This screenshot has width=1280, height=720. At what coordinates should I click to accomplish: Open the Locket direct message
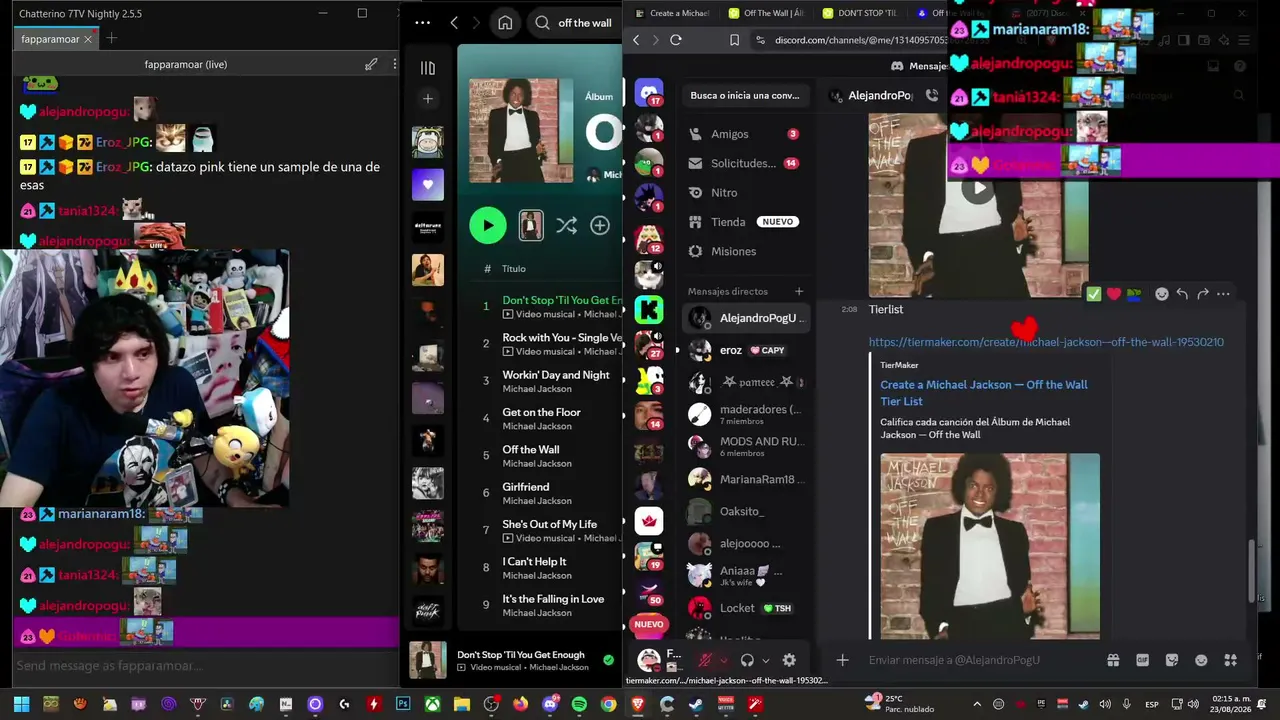tap(746, 608)
